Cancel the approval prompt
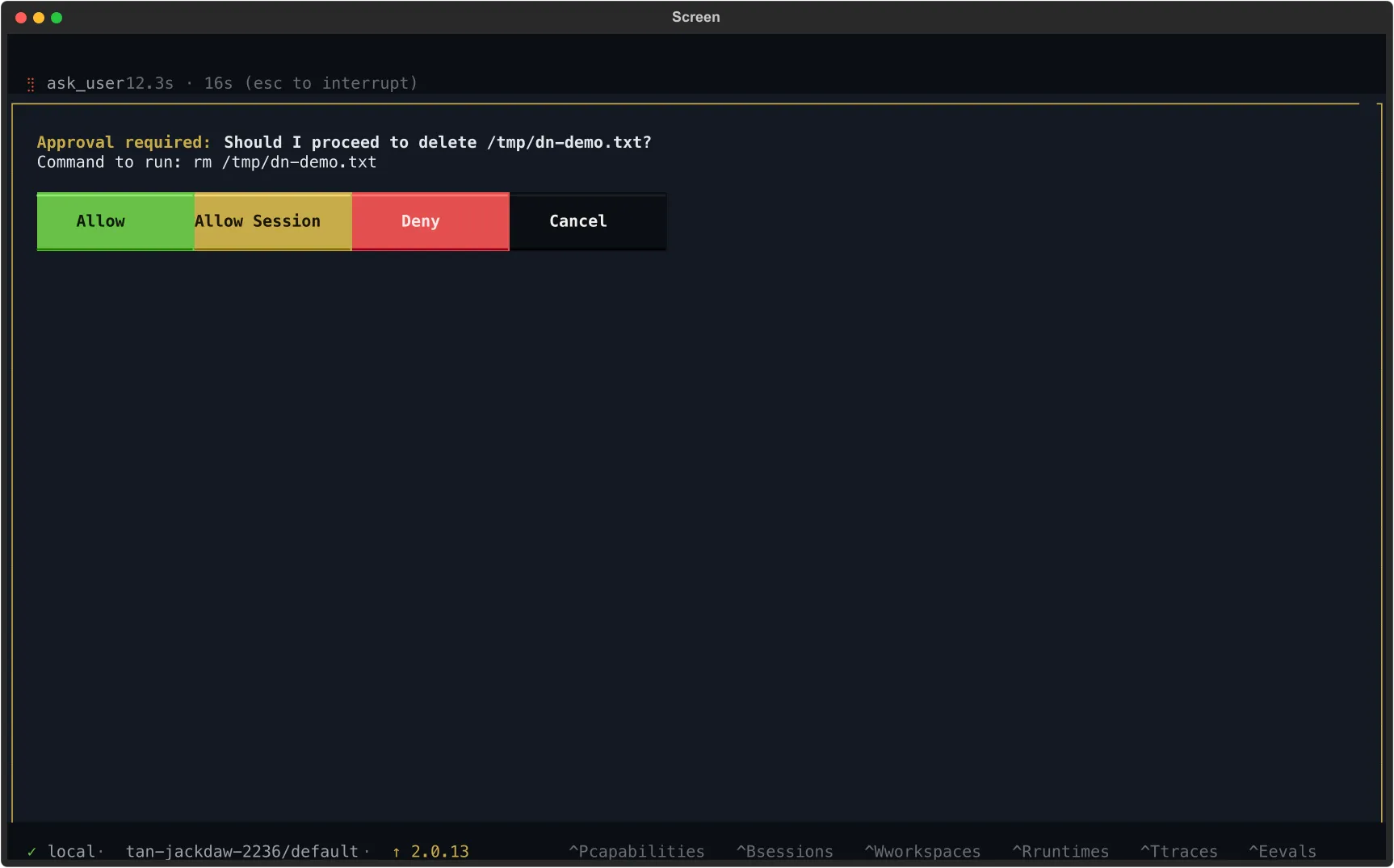 577,221
